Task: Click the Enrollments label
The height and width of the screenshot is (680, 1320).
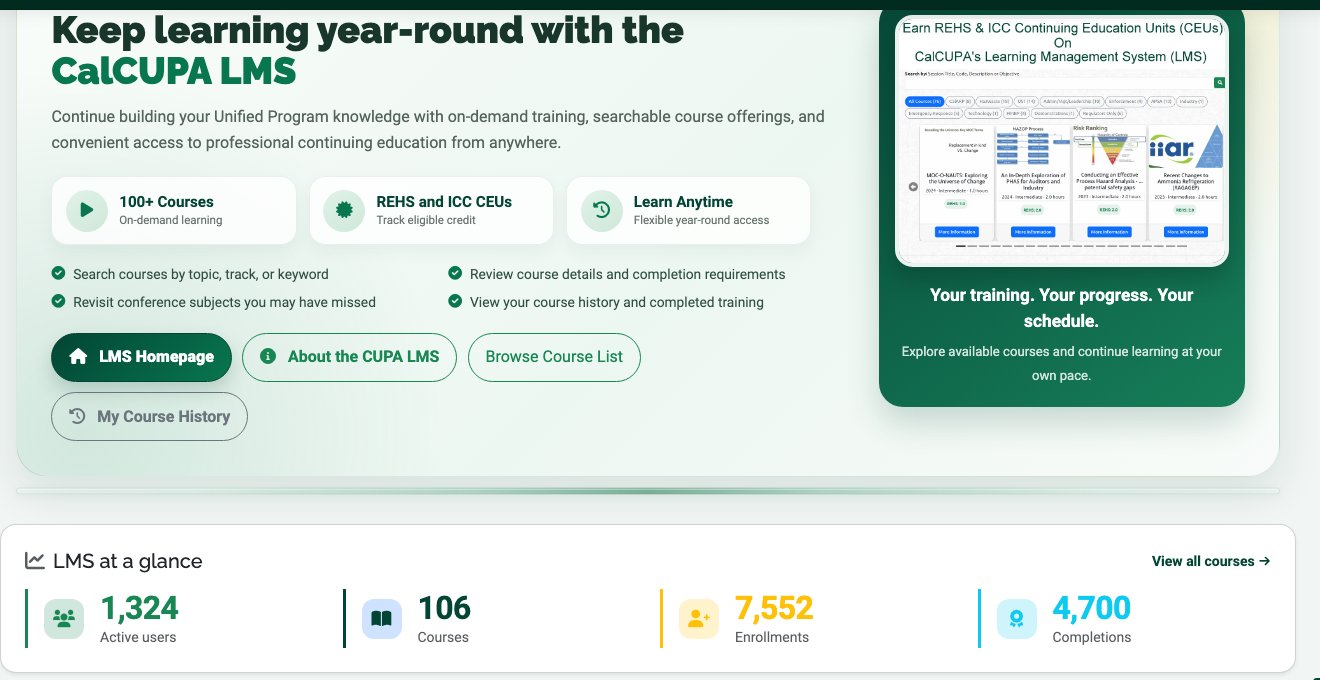Action: (772, 637)
